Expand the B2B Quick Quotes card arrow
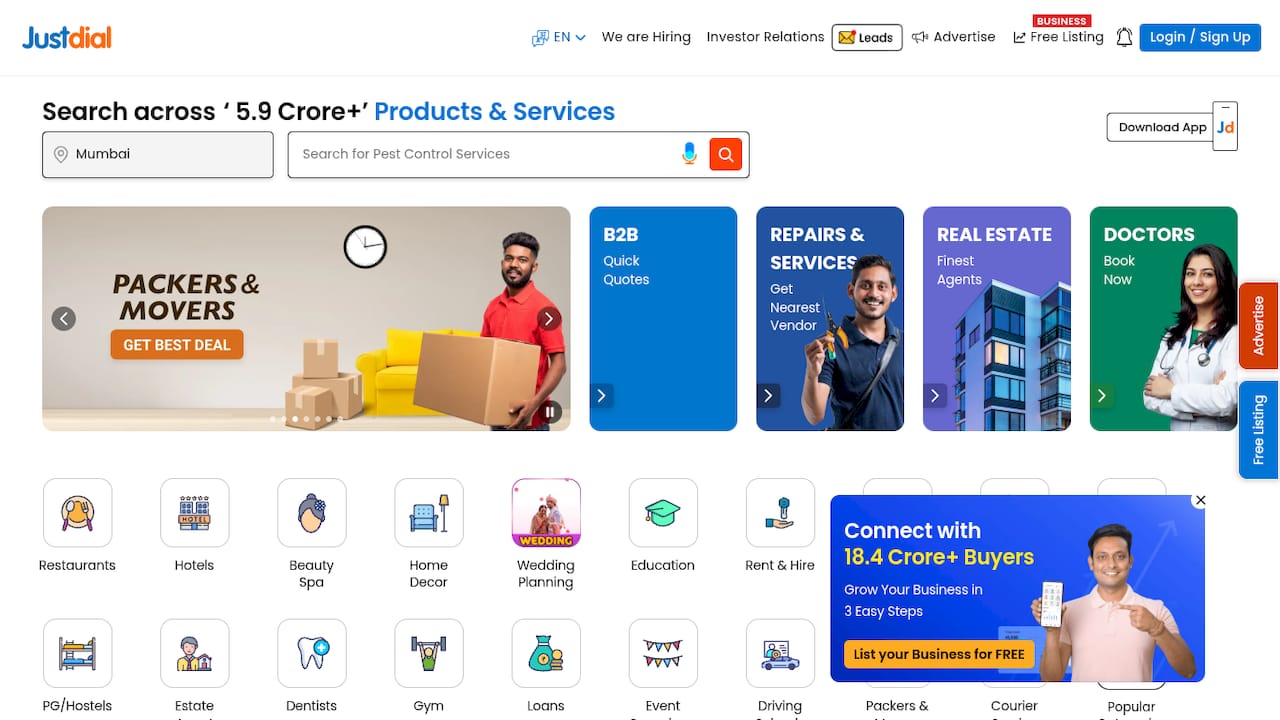Viewport: 1280px width, 720px height. pyautogui.click(x=601, y=396)
